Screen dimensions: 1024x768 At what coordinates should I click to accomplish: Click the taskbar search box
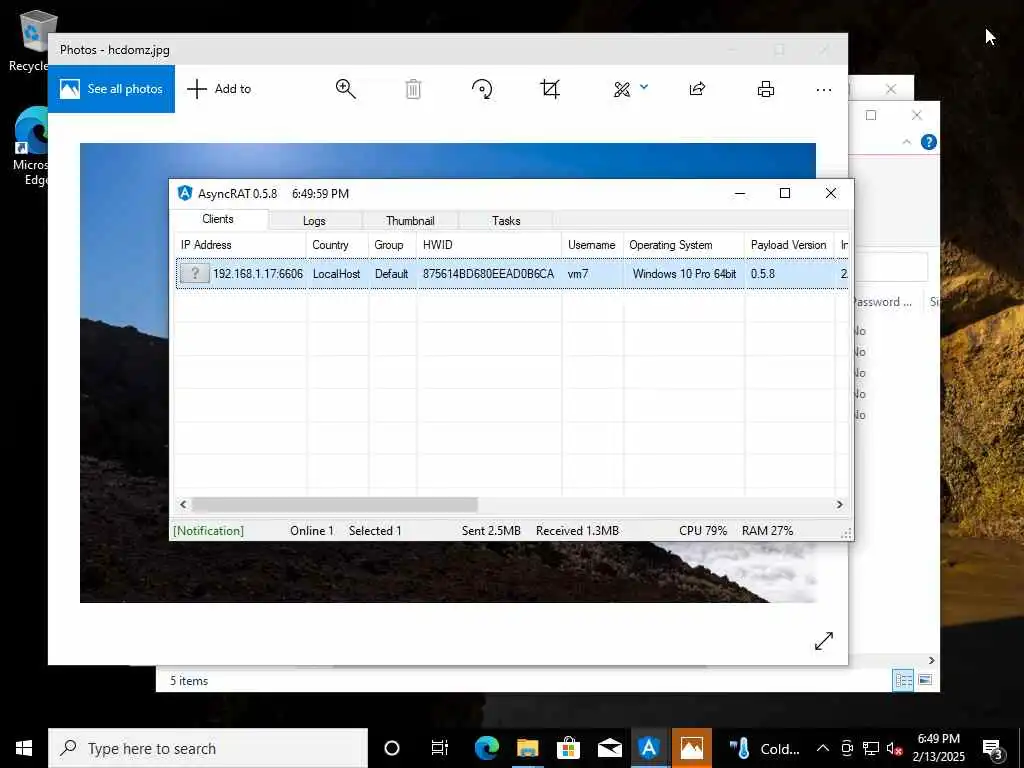click(x=208, y=748)
